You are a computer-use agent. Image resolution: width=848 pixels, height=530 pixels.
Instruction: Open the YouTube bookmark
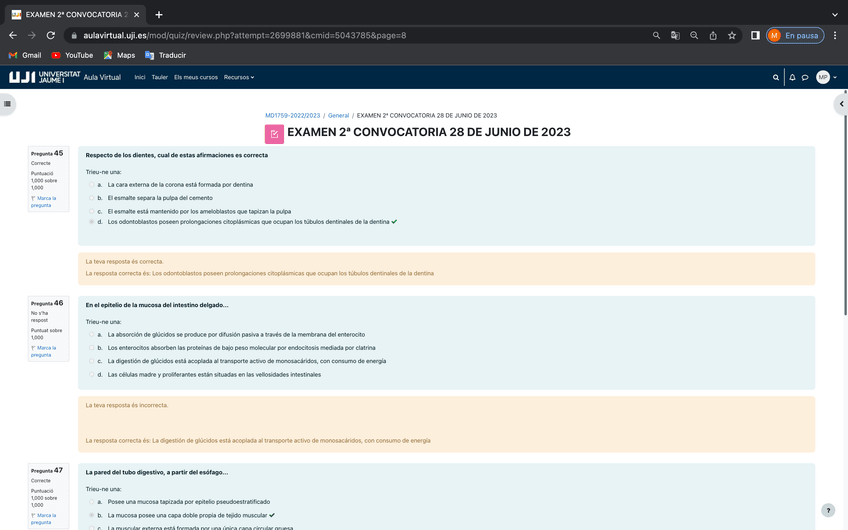click(x=72, y=55)
